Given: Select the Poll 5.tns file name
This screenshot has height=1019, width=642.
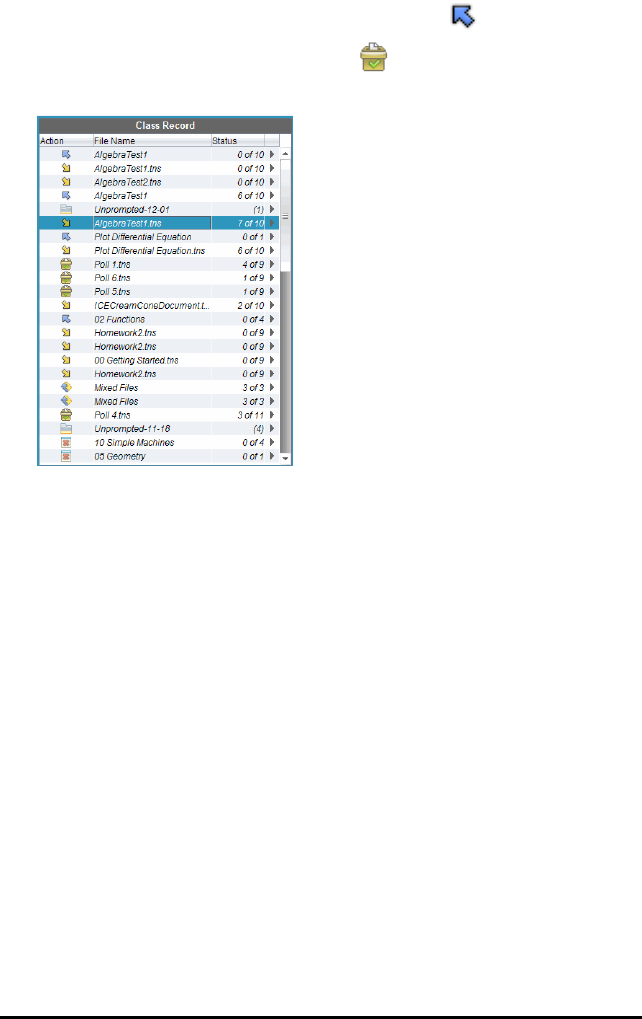Looking at the screenshot, I should coord(112,292).
